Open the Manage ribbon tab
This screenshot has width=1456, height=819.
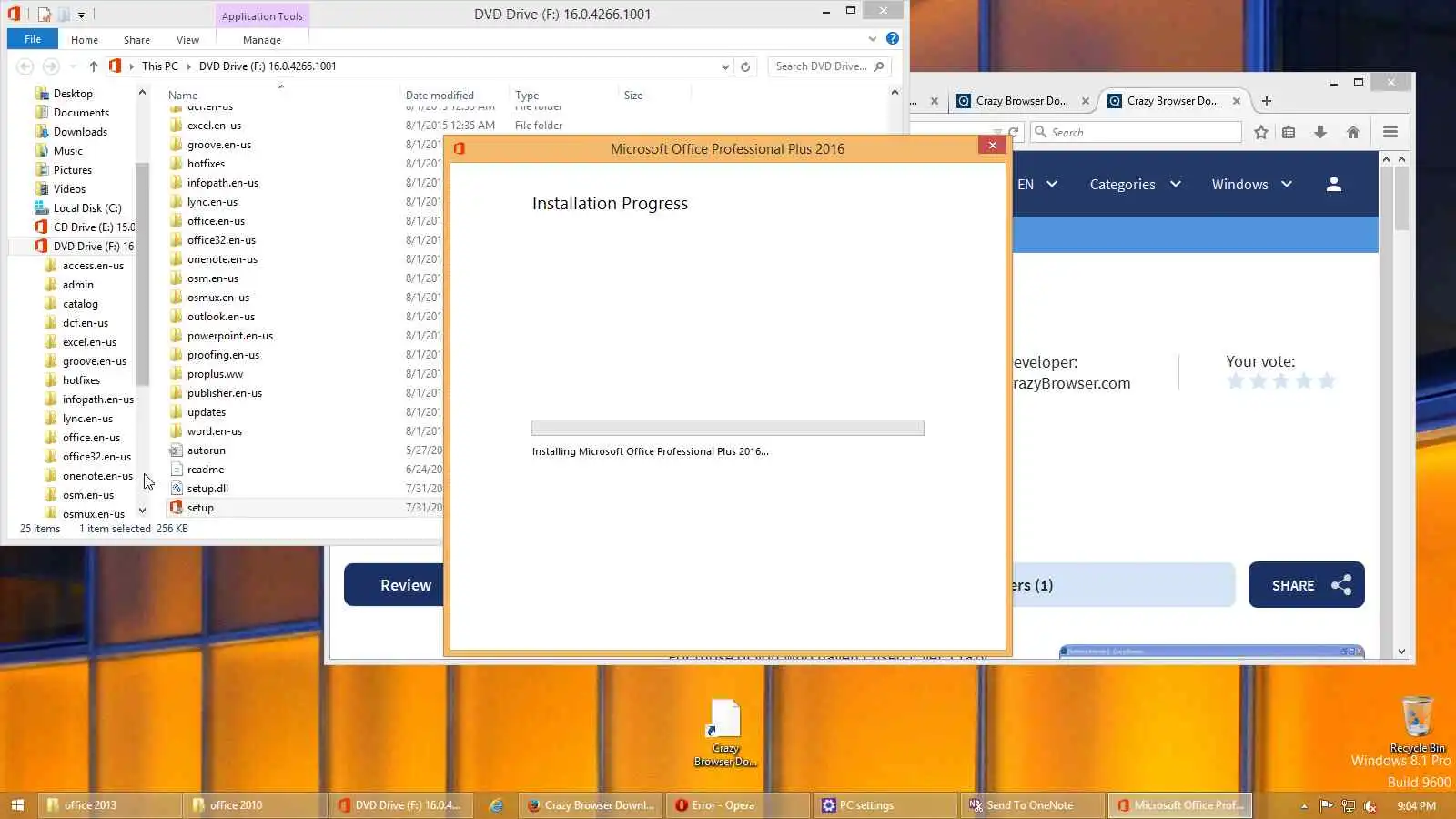262,40
